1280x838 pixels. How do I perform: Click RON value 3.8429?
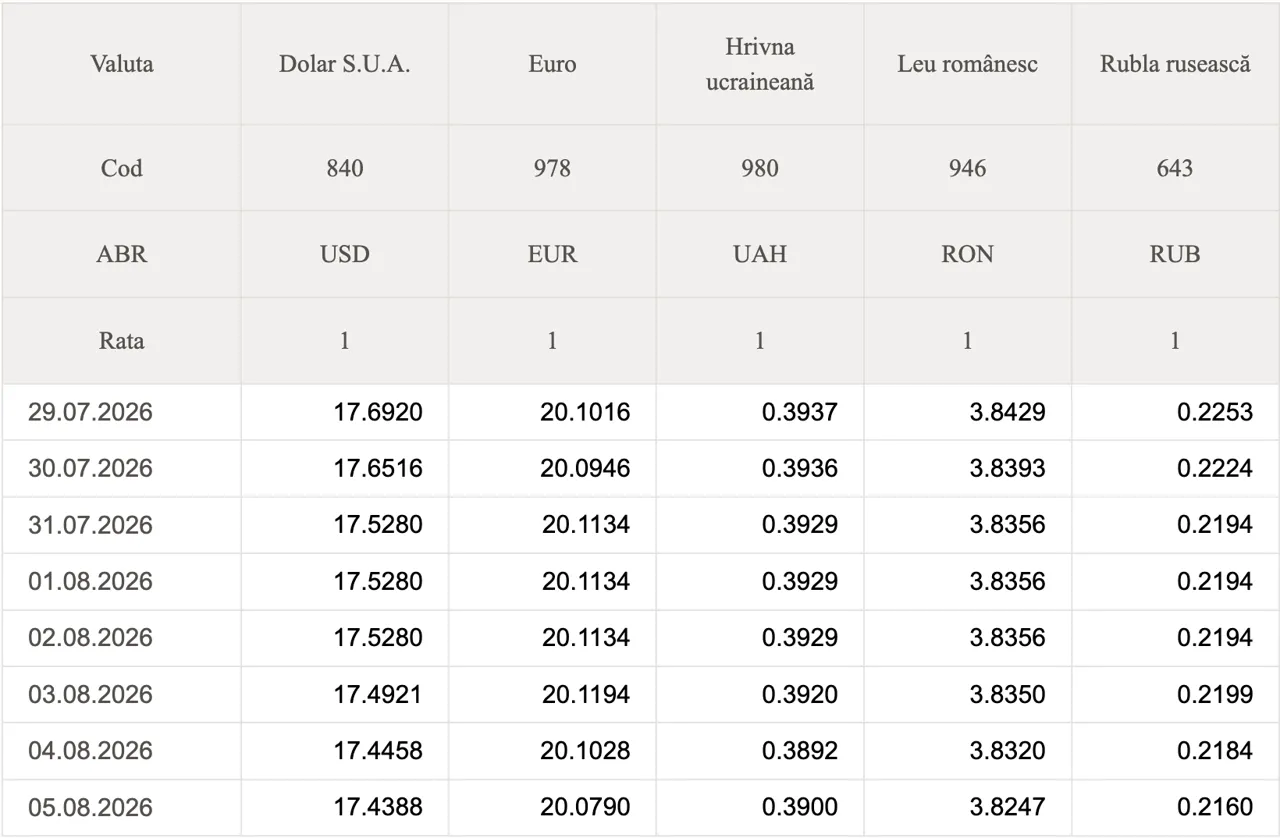tap(1008, 412)
